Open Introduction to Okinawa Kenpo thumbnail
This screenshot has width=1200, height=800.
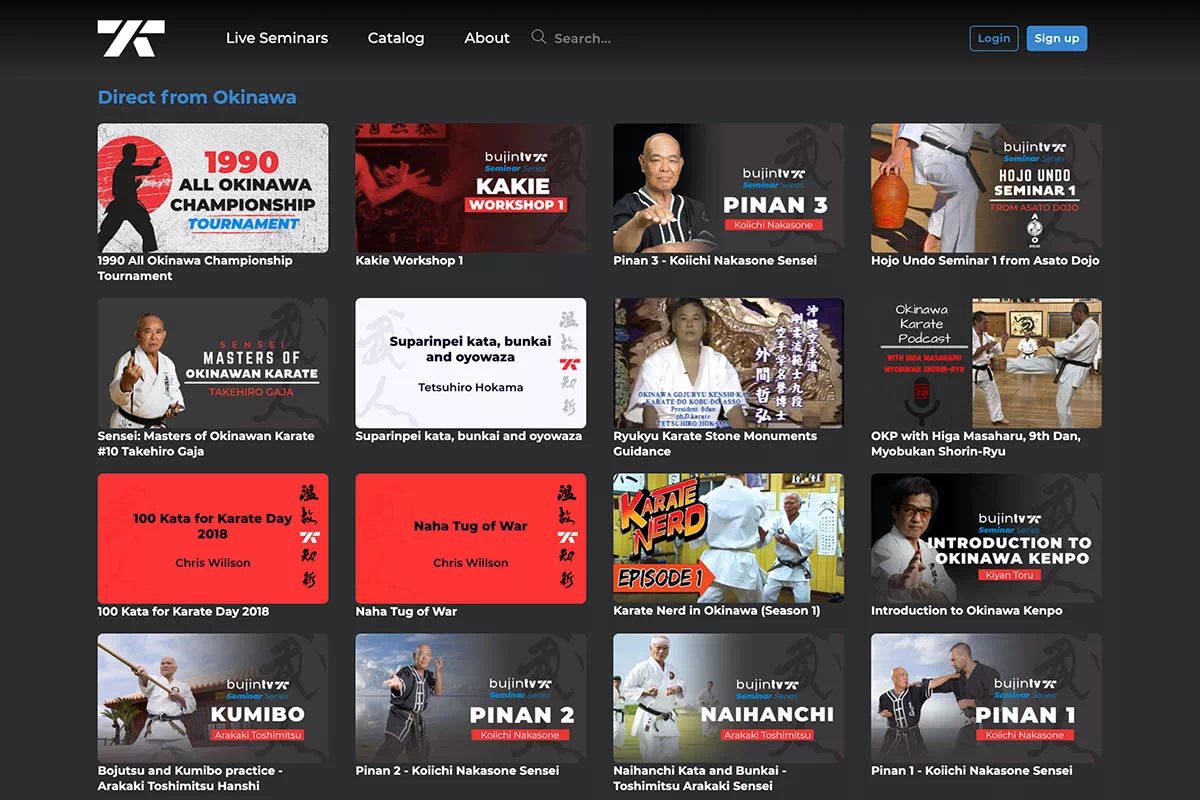[986, 538]
